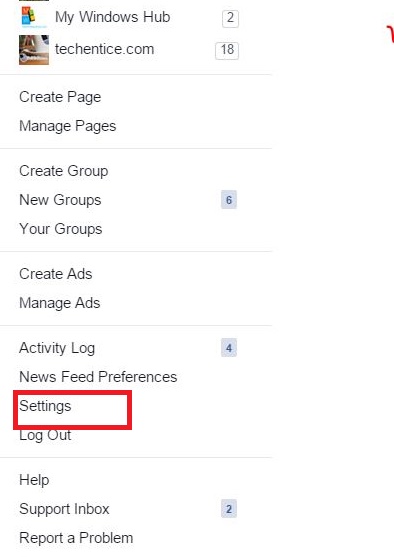Open Settings from the menu

tap(45, 406)
